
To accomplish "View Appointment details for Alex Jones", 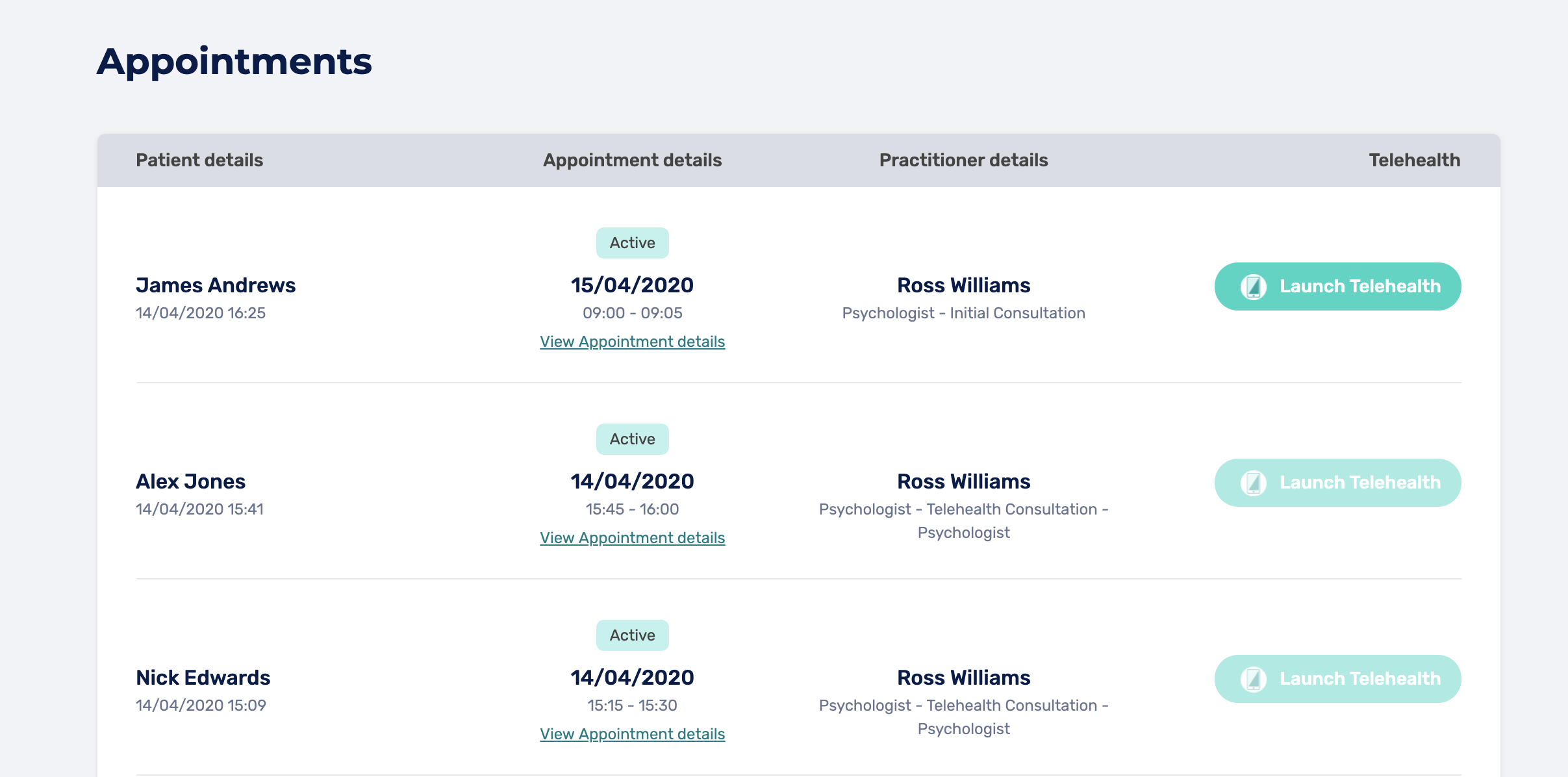I will click(x=632, y=538).
